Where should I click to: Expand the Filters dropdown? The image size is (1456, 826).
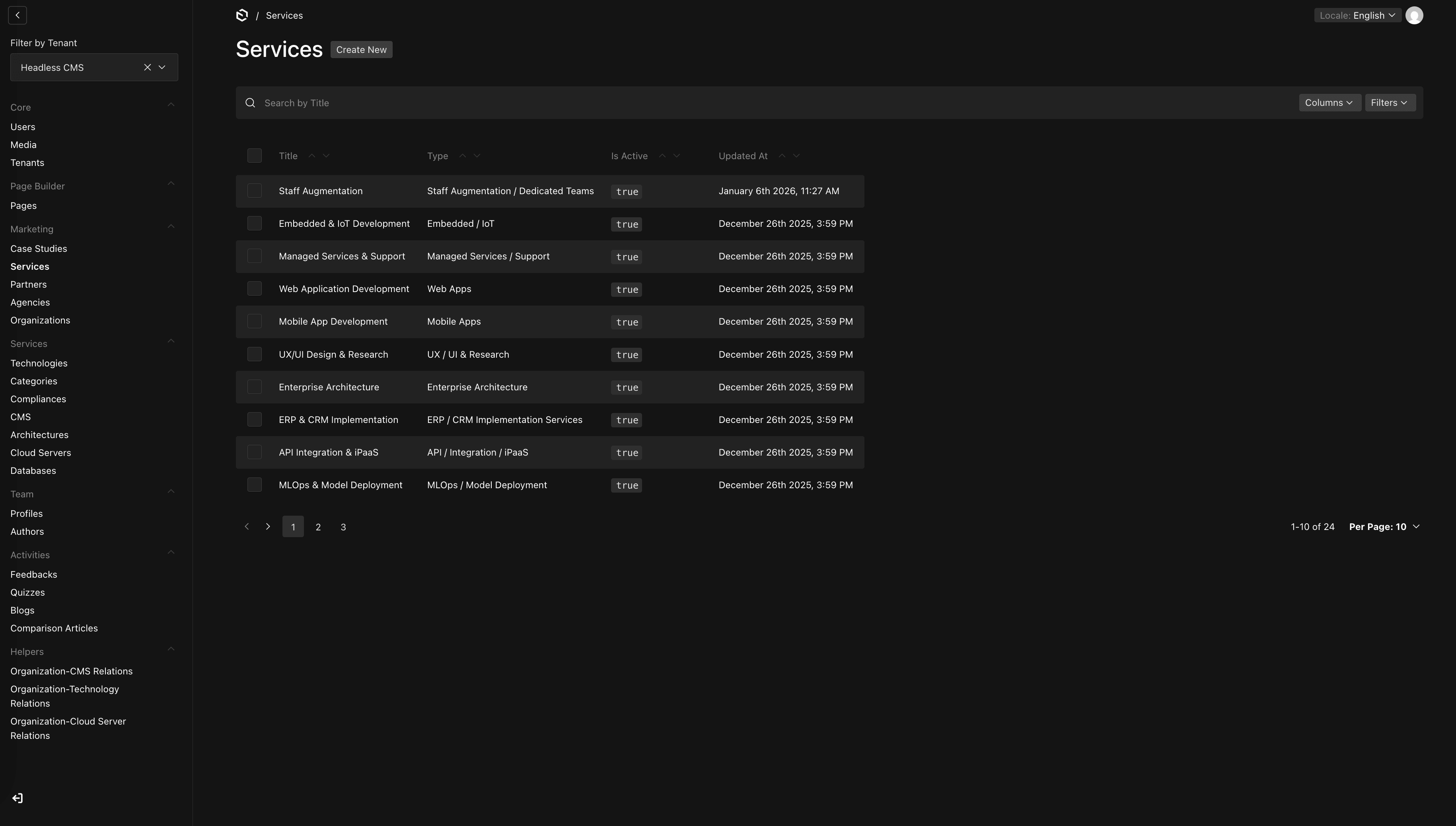[x=1389, y=103]
